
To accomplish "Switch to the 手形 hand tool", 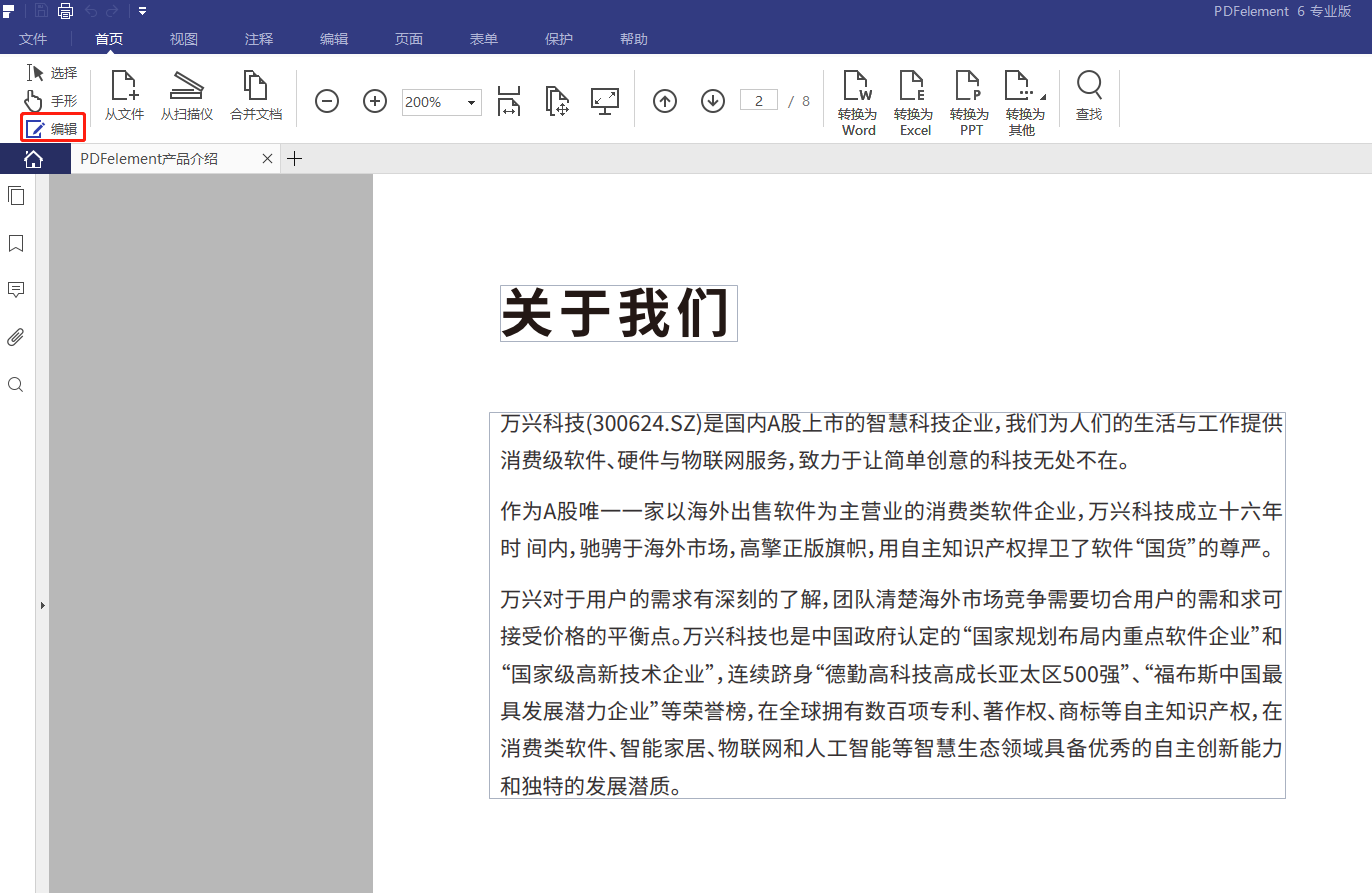I will coord(52,100).
